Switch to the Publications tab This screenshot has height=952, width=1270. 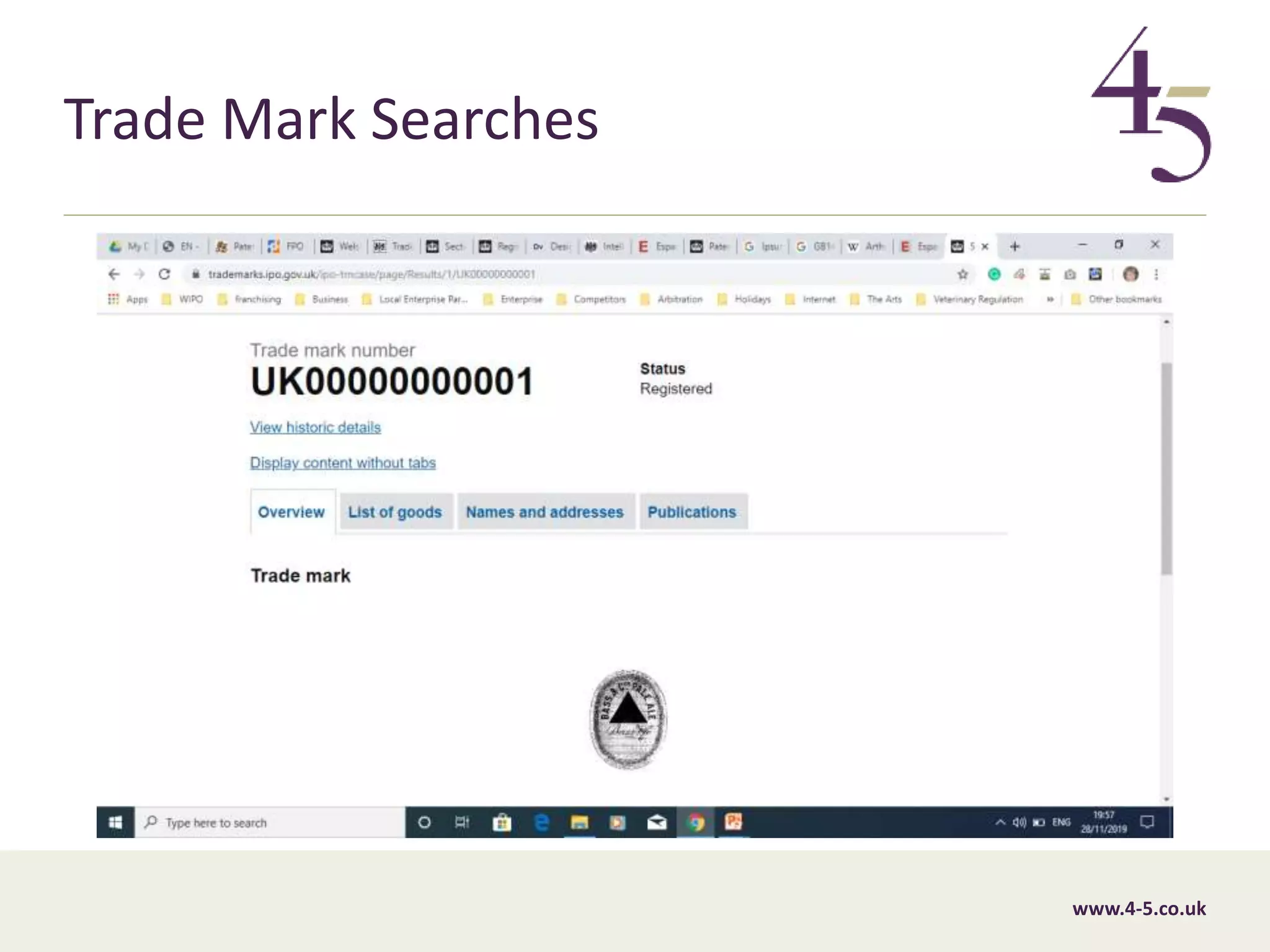coord(693,512)
